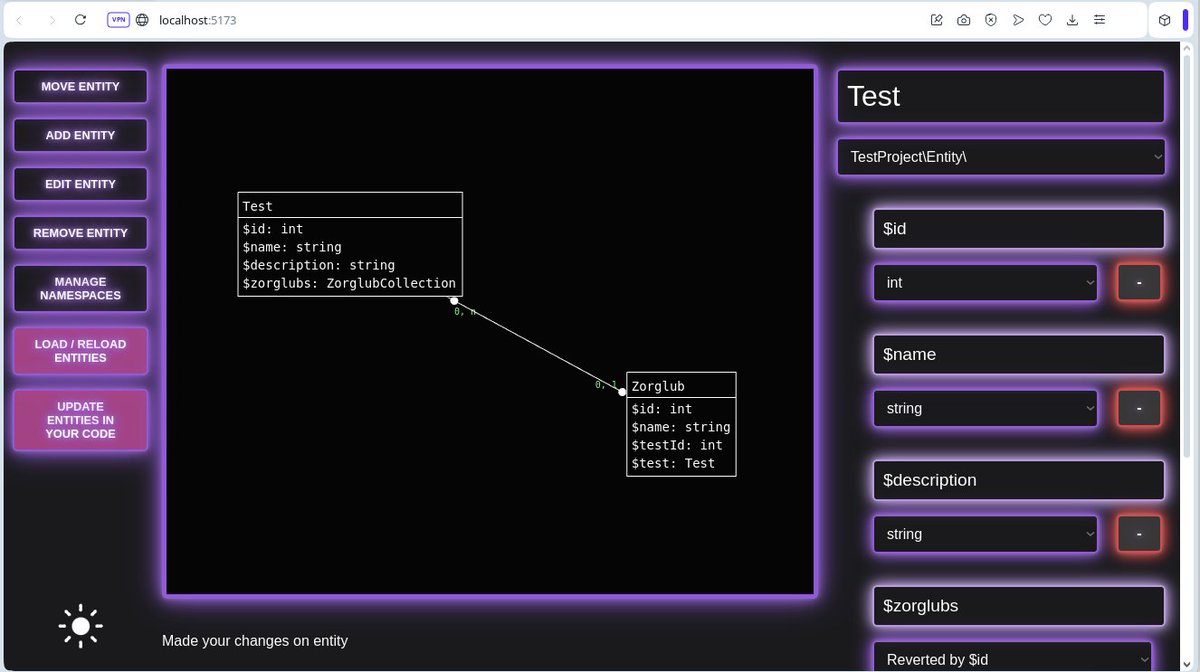Choose the Remove Entity button

[x=80, y=233]
